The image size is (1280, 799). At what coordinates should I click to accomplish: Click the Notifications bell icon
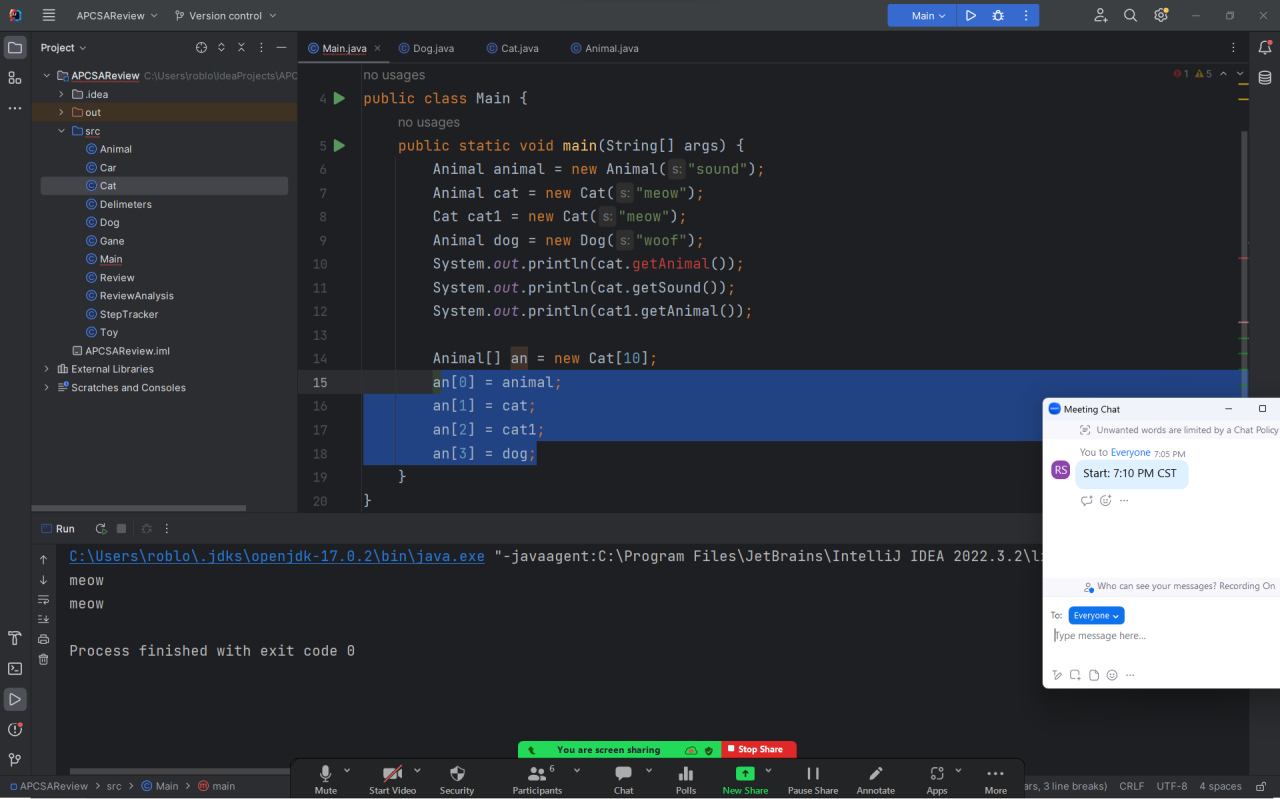tap(1265, 48)
